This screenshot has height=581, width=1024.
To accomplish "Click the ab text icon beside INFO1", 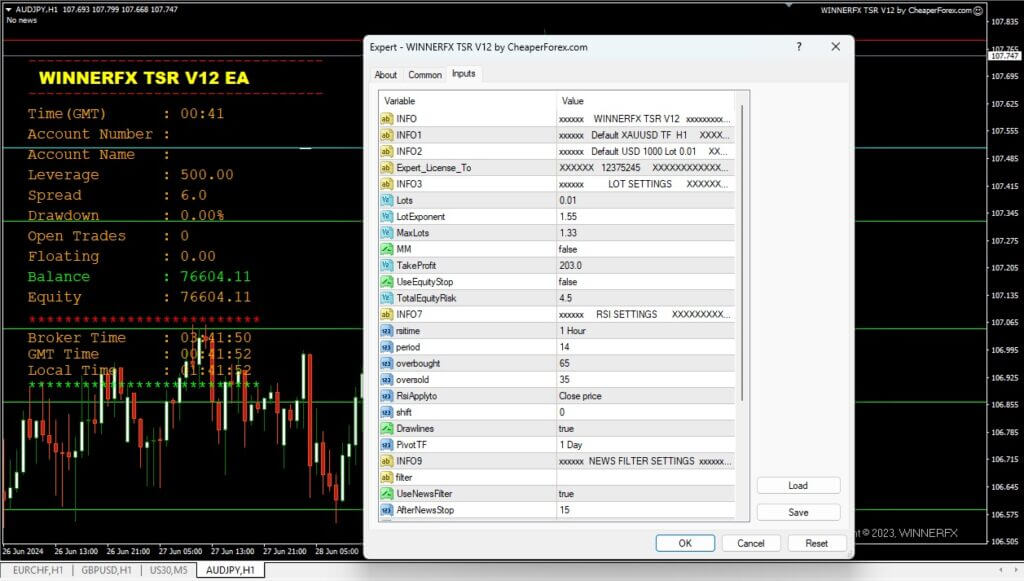I will click(x=386, y=134).
